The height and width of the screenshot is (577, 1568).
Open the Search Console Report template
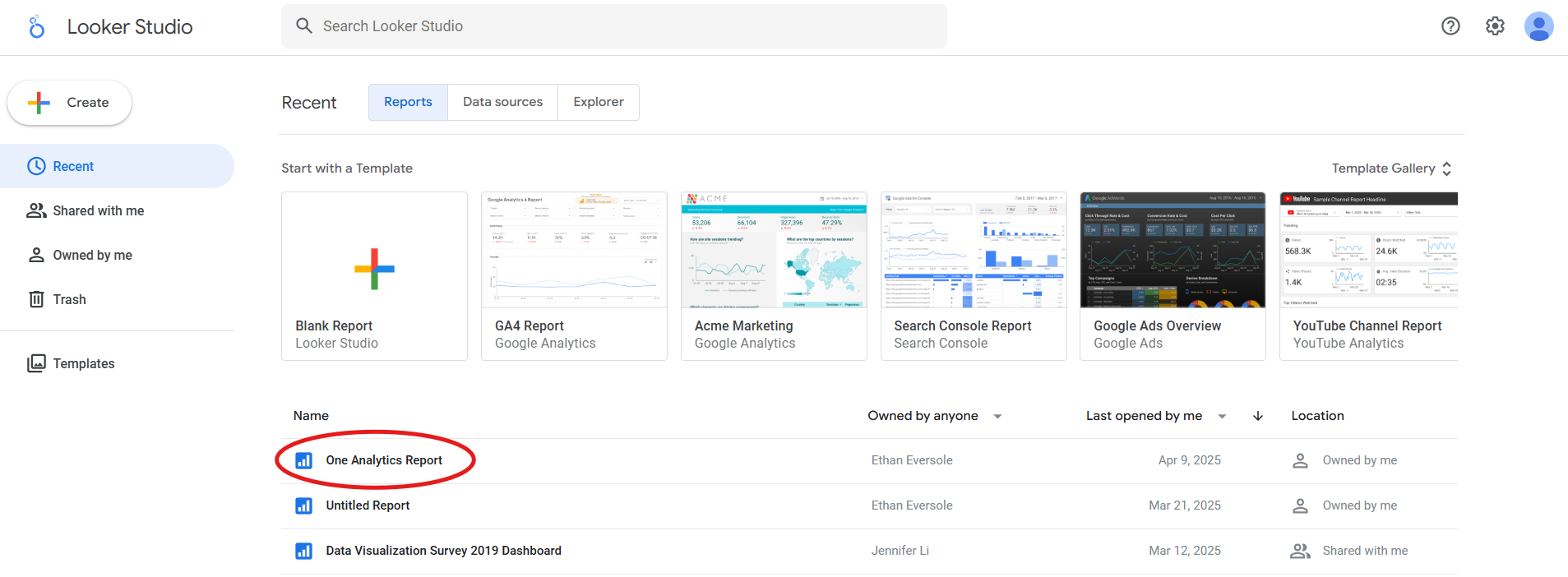tap(974, 276)
